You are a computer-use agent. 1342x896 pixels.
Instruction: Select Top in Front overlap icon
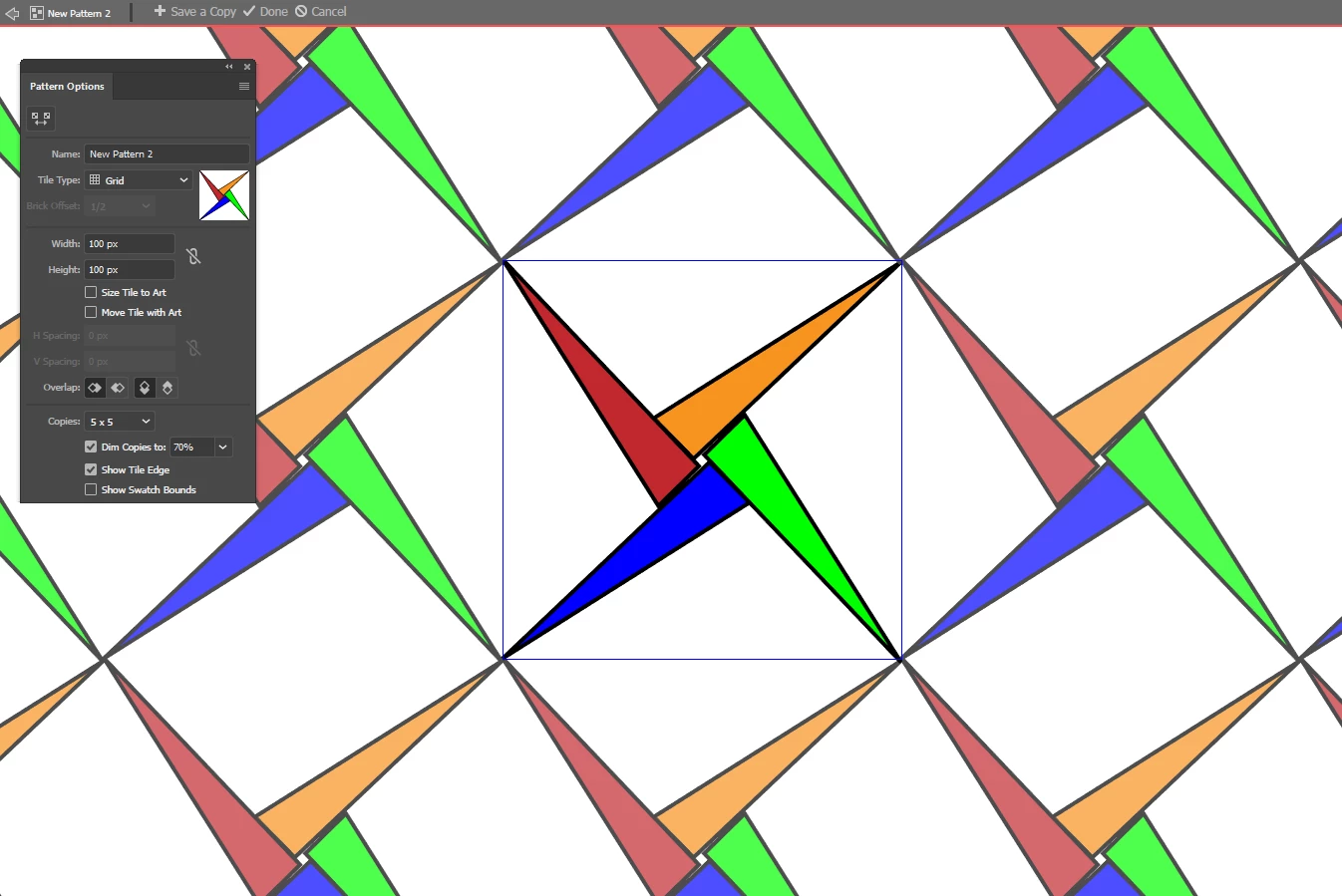(145, 388)
